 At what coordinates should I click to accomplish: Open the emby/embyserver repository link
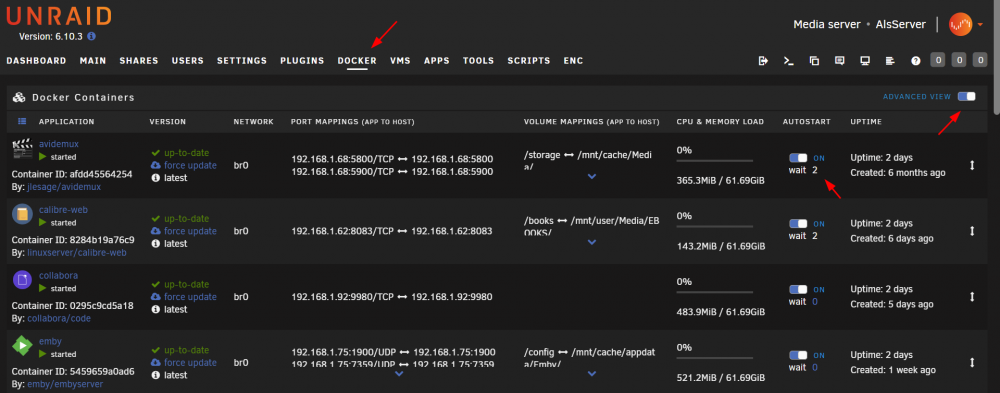(x=64, y=384)
